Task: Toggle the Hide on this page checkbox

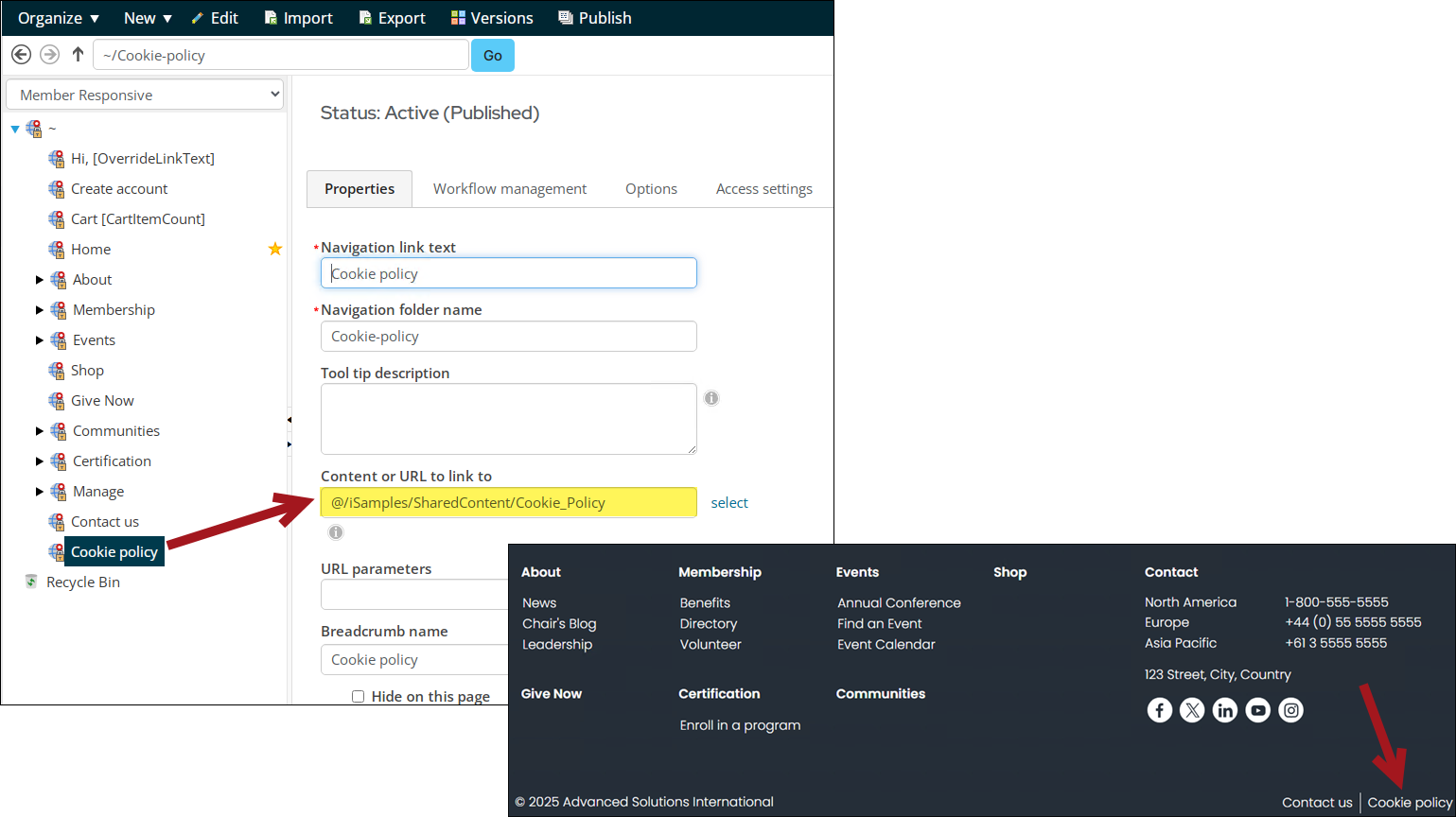Action: [358, 696]
